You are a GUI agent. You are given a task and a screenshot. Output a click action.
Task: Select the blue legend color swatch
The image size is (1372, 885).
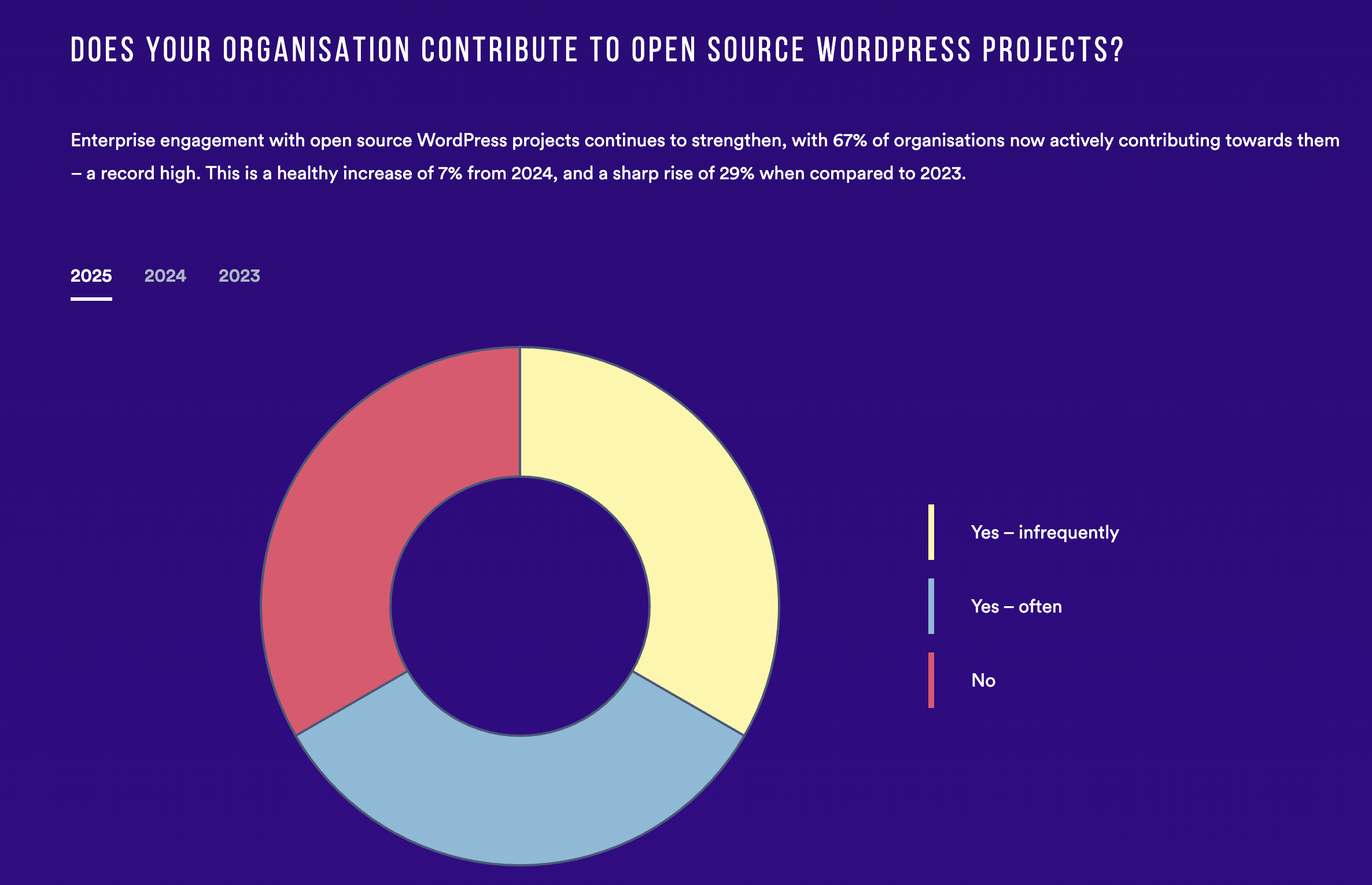[932, 606]
